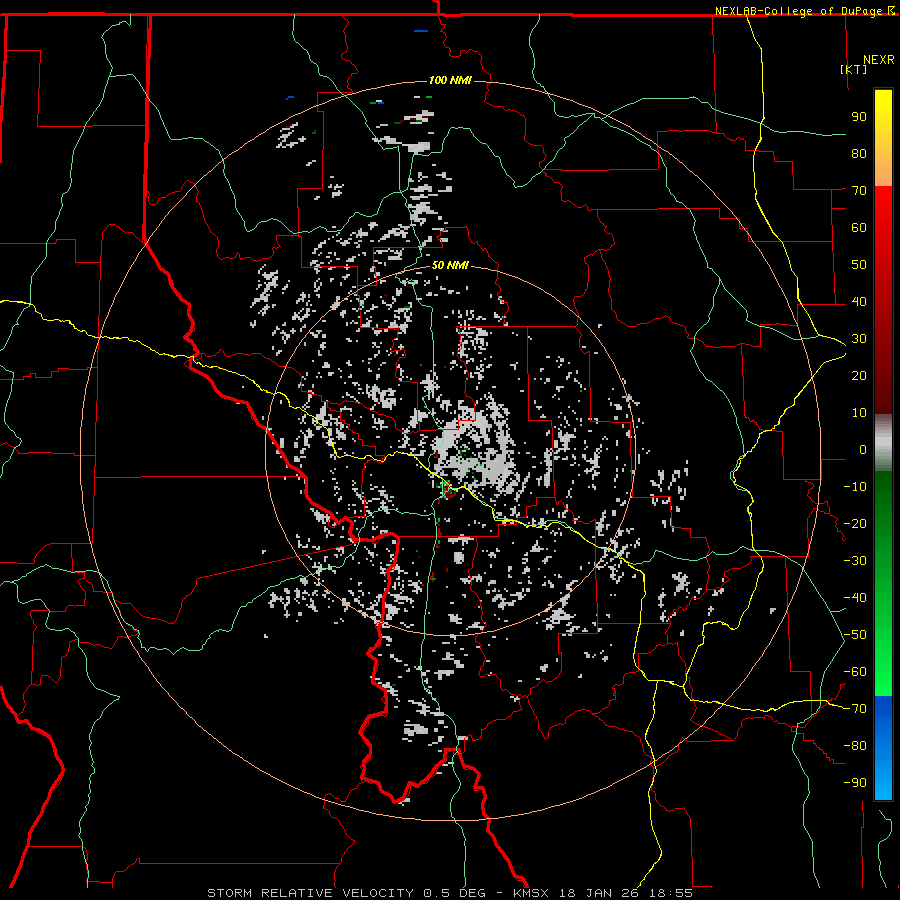This screenshot has height=900, width=900.
Task: Click the 30 value on velocity scale
Action: coord(859,339)
